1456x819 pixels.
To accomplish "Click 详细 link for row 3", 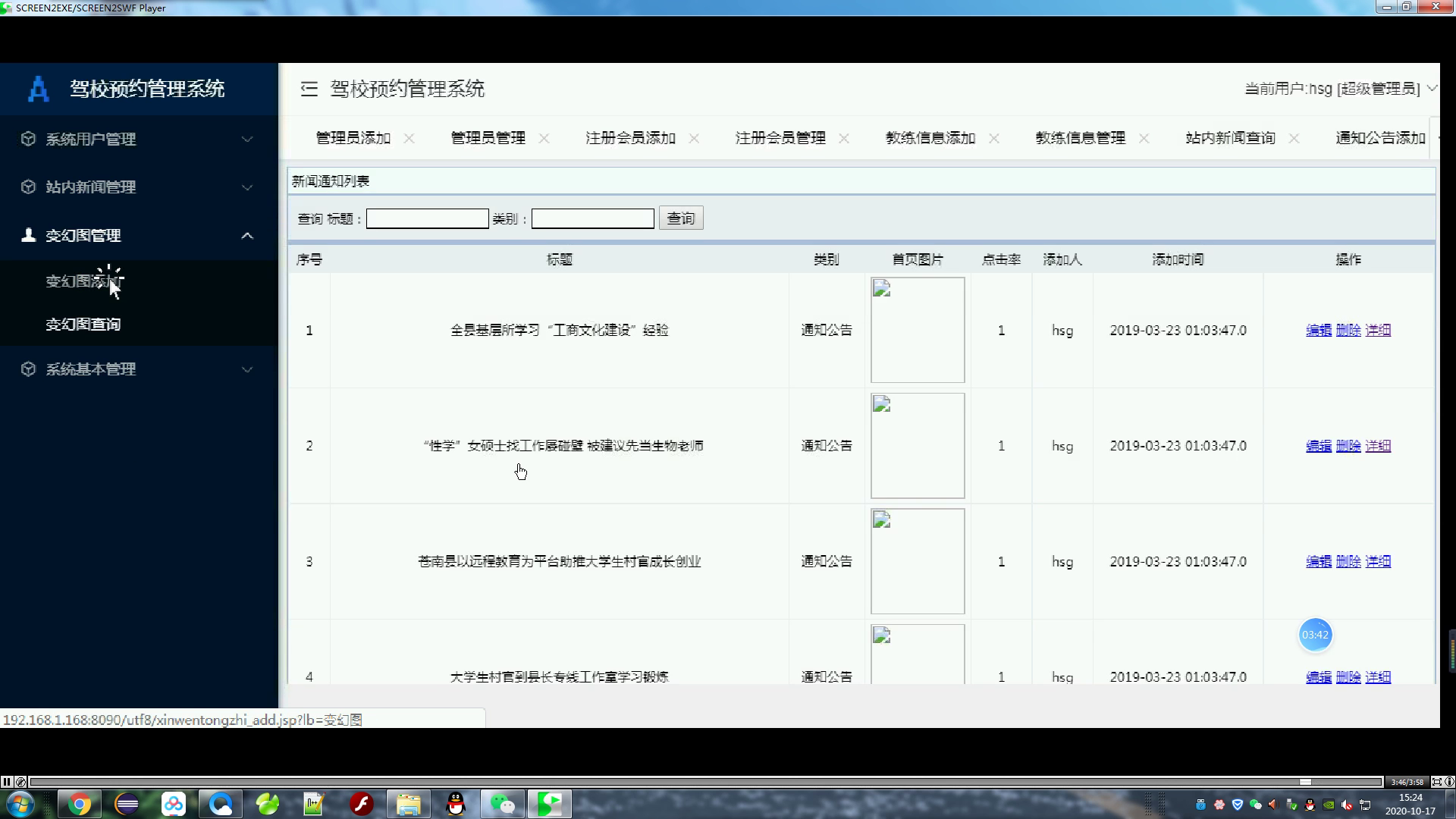I will coord(1378,562).
